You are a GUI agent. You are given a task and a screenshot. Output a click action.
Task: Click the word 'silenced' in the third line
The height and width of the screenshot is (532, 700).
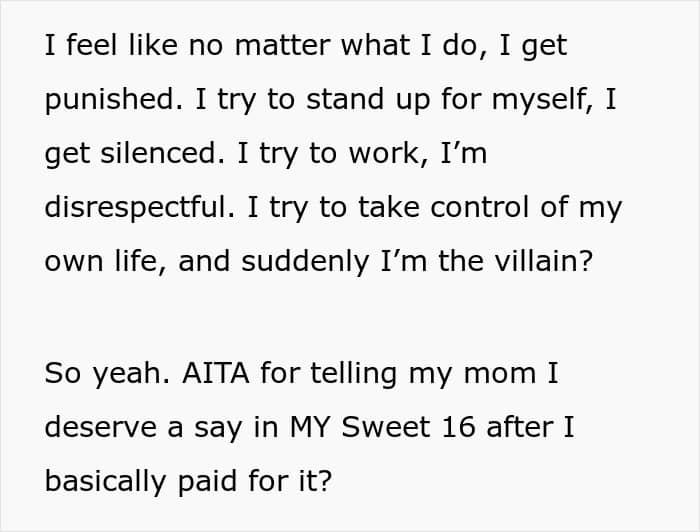(x=159, y=153)
